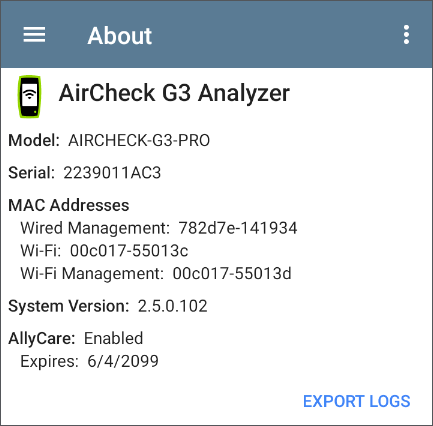Click the MAC Addresses section label
The height and width of the screenshot is (426, 433).
(69, 205)
